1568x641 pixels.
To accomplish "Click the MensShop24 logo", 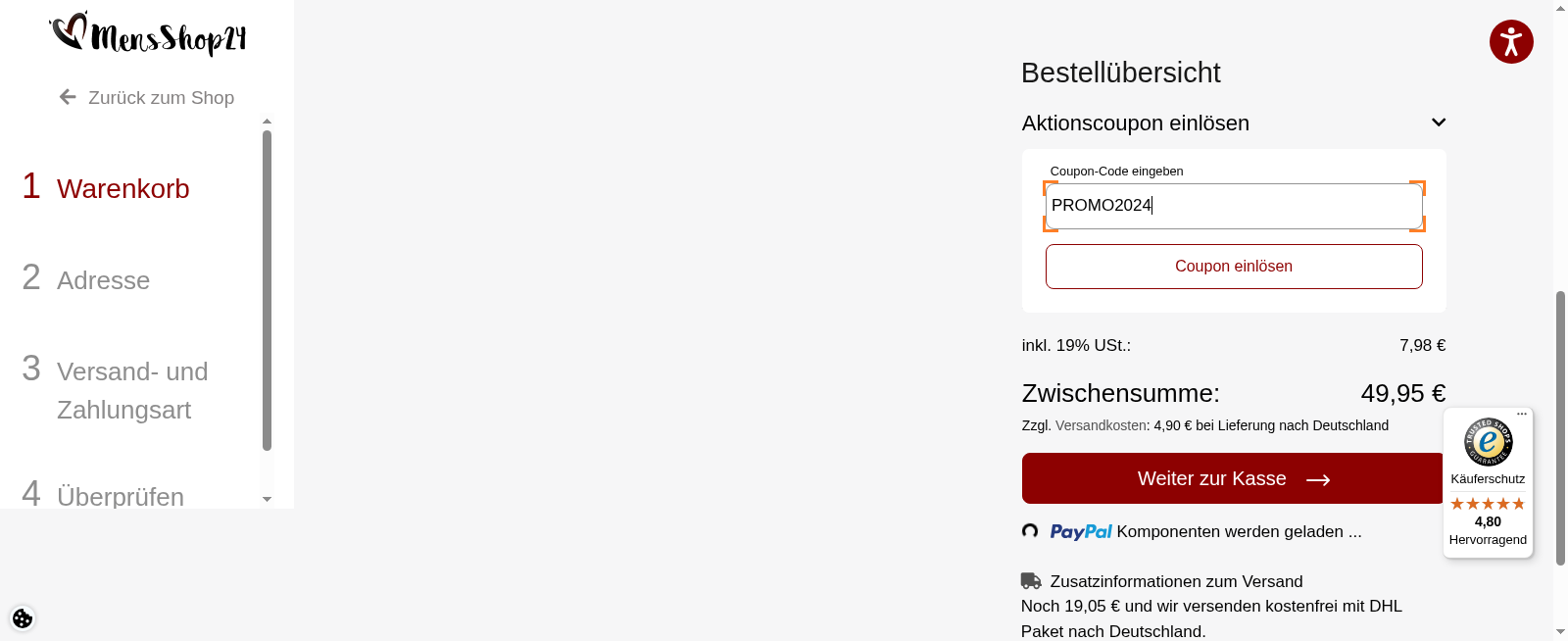I will click(x=147, y=36).
